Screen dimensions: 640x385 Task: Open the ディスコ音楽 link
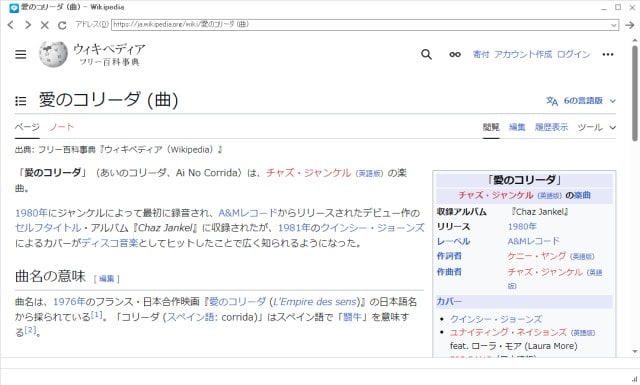(110, 243)
